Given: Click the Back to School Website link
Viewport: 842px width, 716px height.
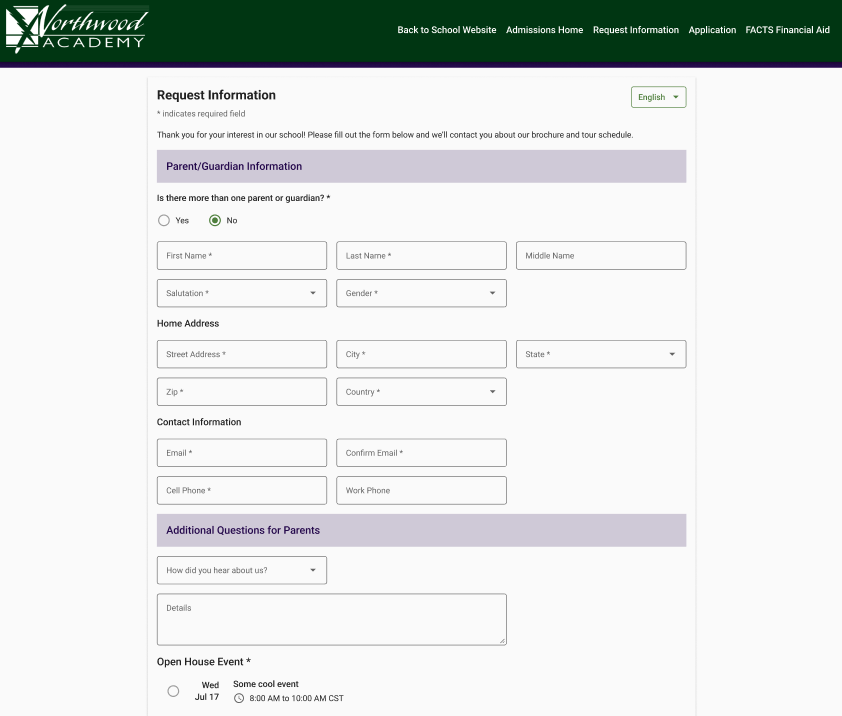Looking at the screenshot, I should pyautogui.click(x=446, y=30).
